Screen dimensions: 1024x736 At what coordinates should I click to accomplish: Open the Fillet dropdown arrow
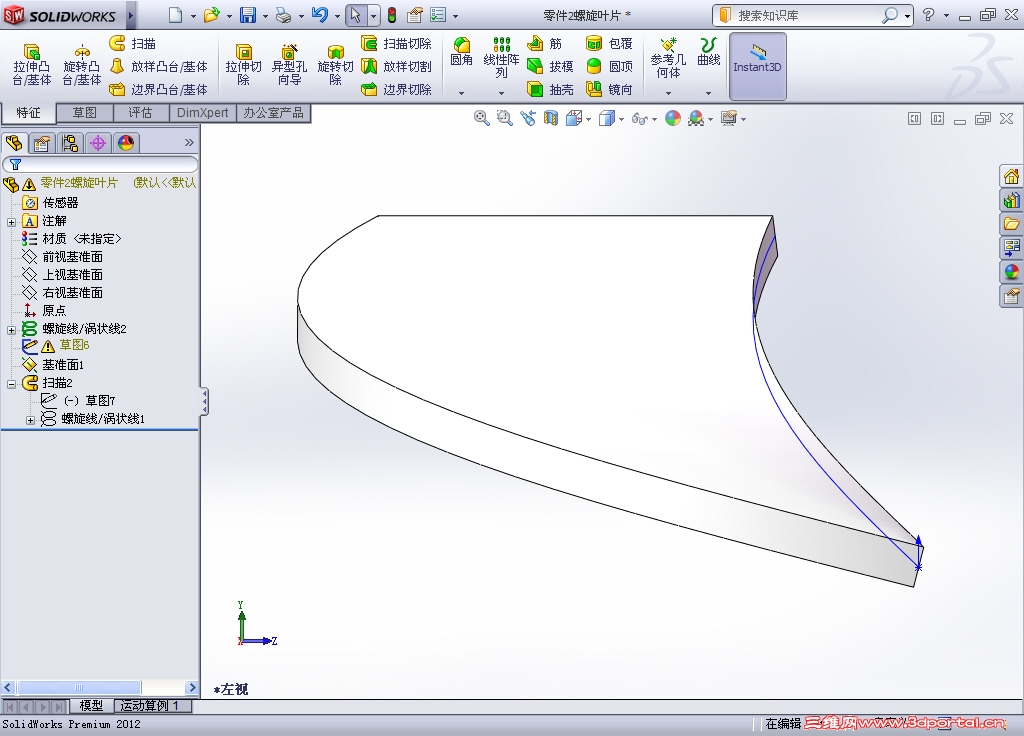[x=461, y=93]
